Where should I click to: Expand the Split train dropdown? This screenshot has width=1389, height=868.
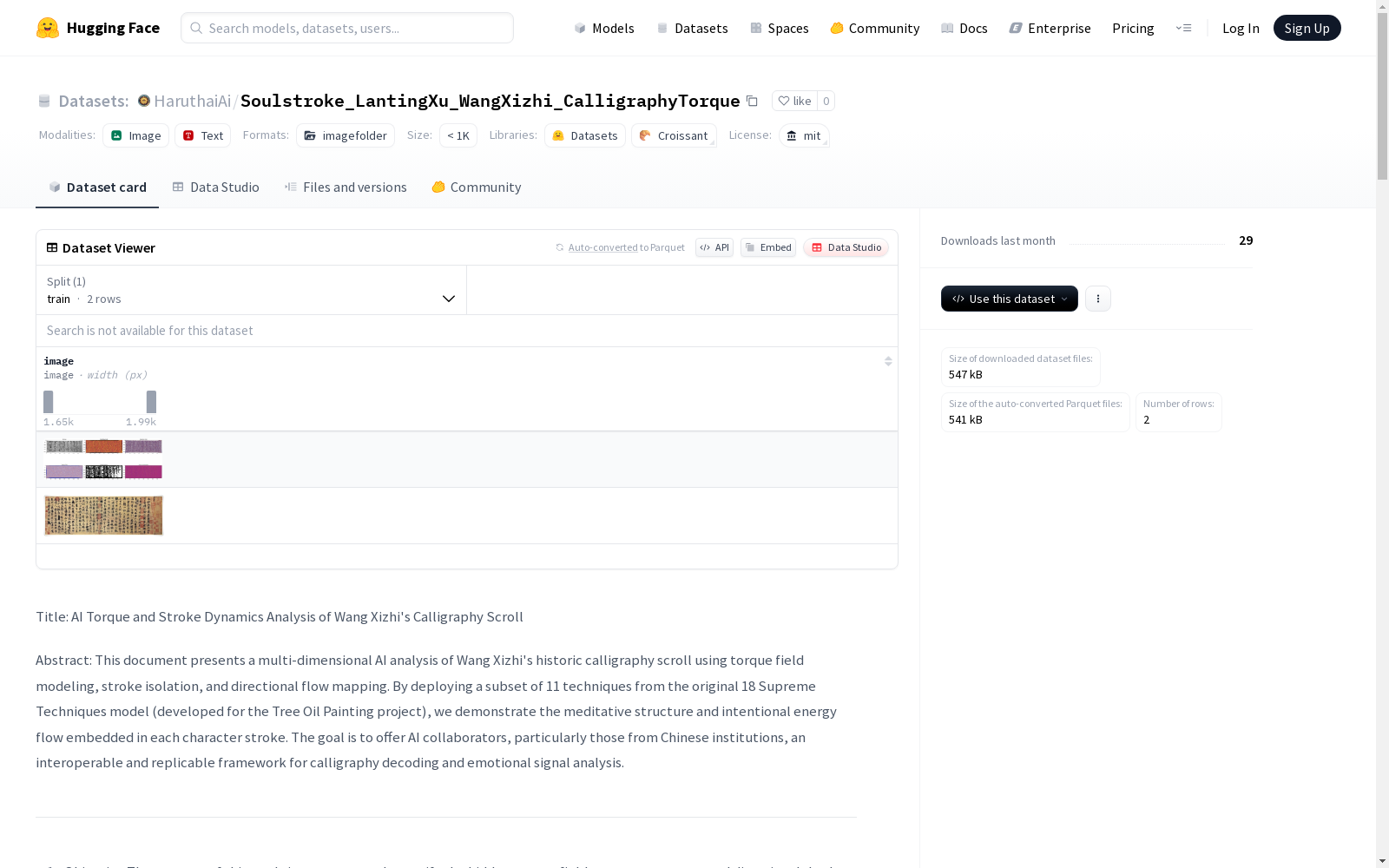pyautogui.click(x=252, y=290)
